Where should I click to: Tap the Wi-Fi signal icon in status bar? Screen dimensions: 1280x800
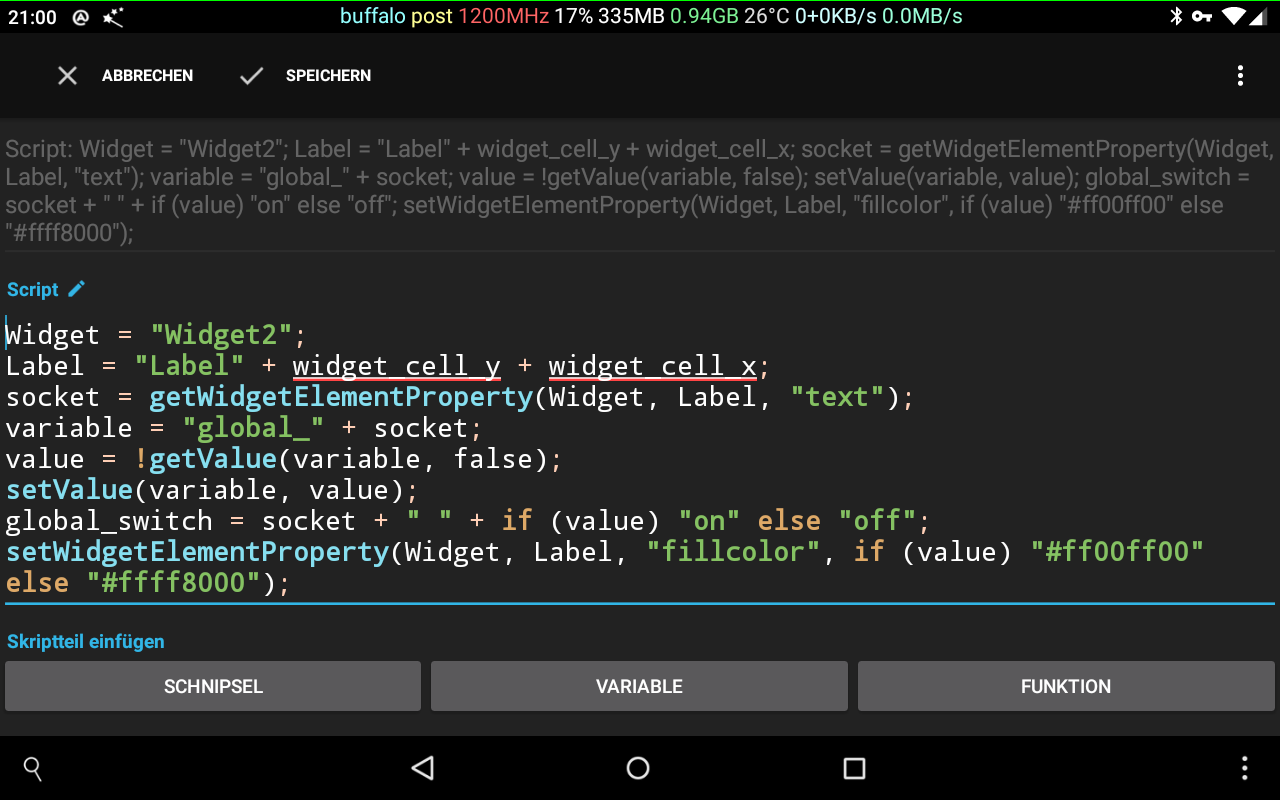[1234, 17]
